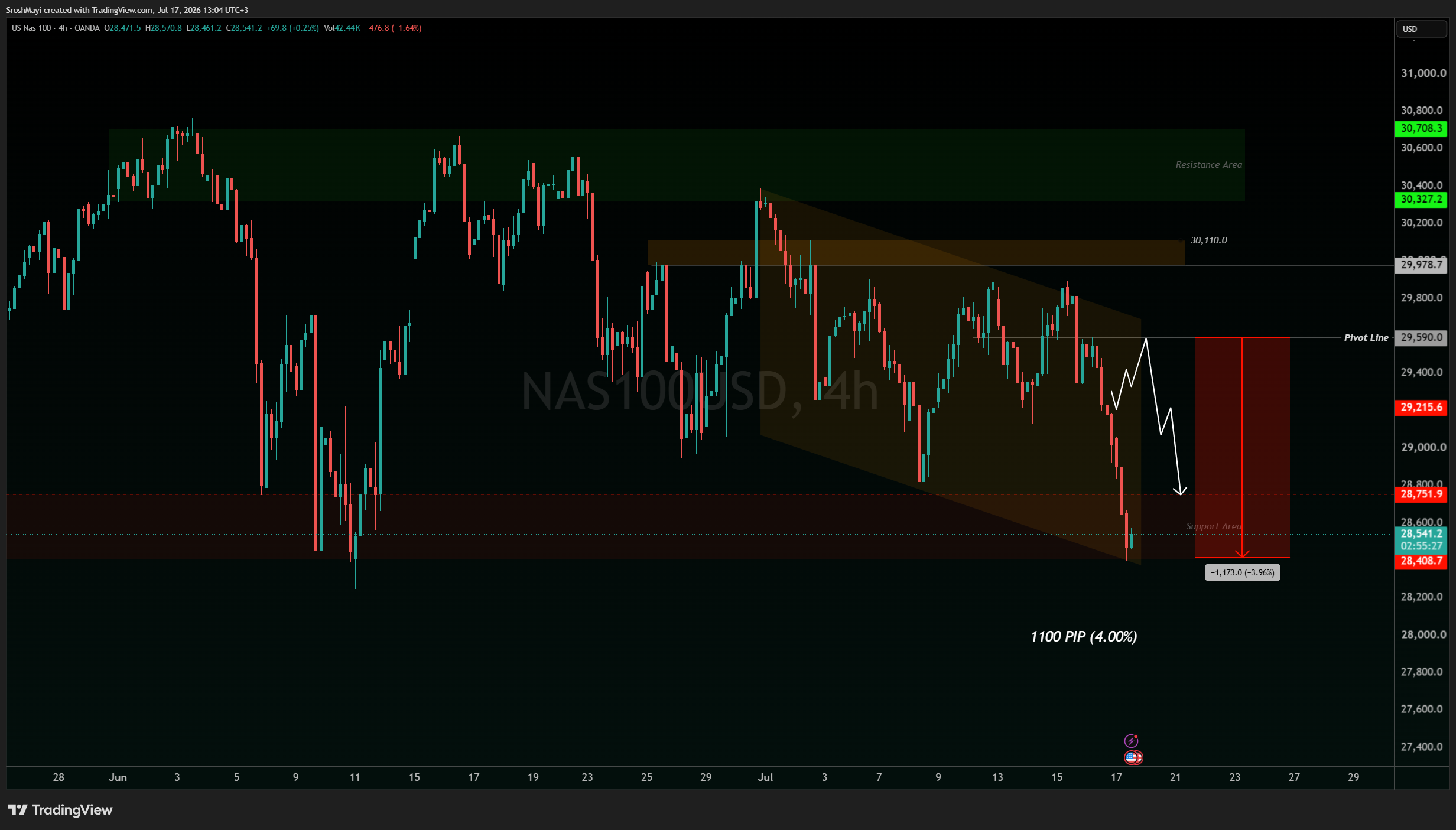The height and width of the screenshot is (830, 1456).
Task: Click the 28,000.0 price scale label
Action: (1423, 634)
